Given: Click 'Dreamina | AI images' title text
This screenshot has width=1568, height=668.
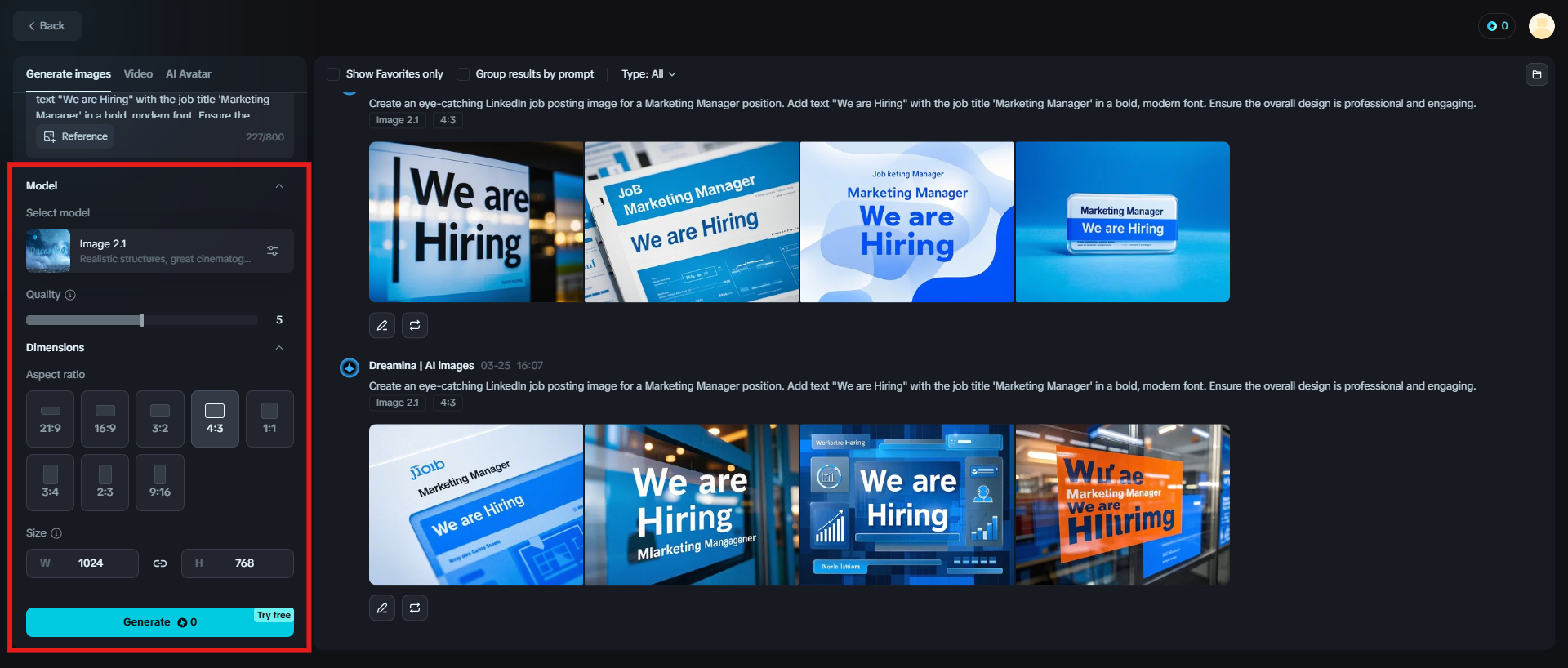Looking at the screenshot, I should [x=421, y=366].
